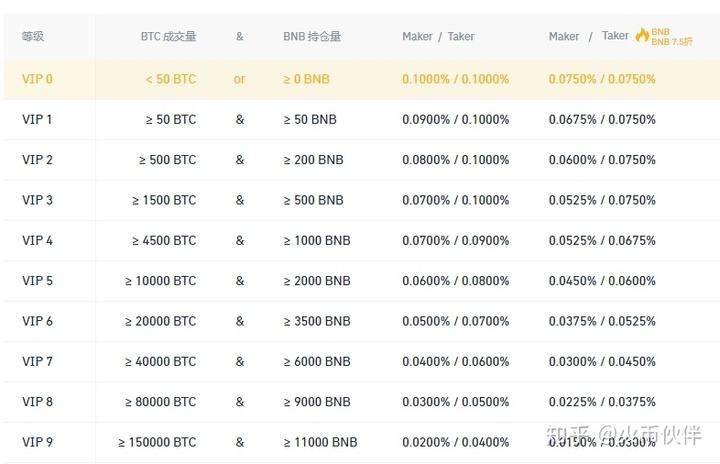Click the '&' cell in VIP 1 row
This screenshot has width=720, height=464.
click(x=240, y=119)
